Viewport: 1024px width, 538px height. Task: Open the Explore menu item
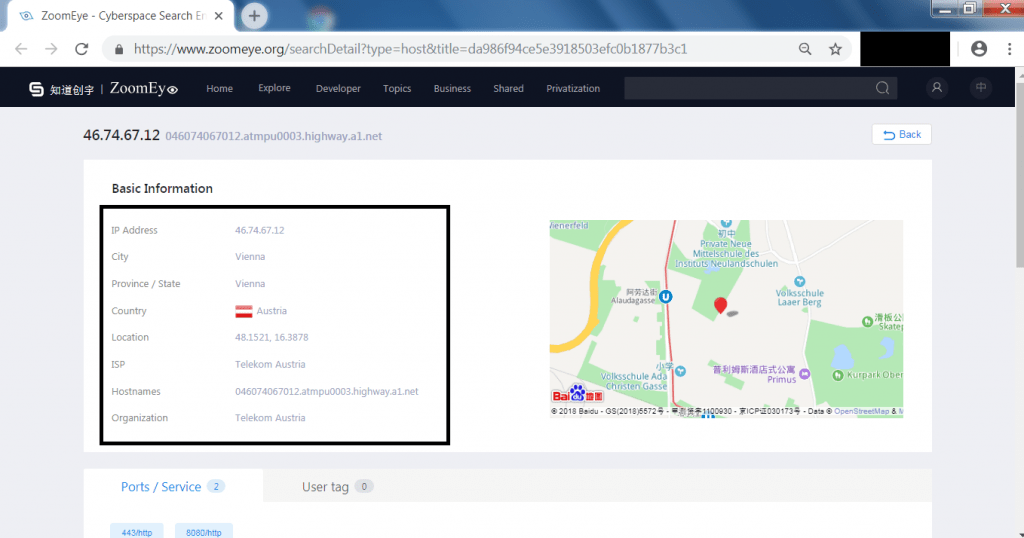click(274, 87)
